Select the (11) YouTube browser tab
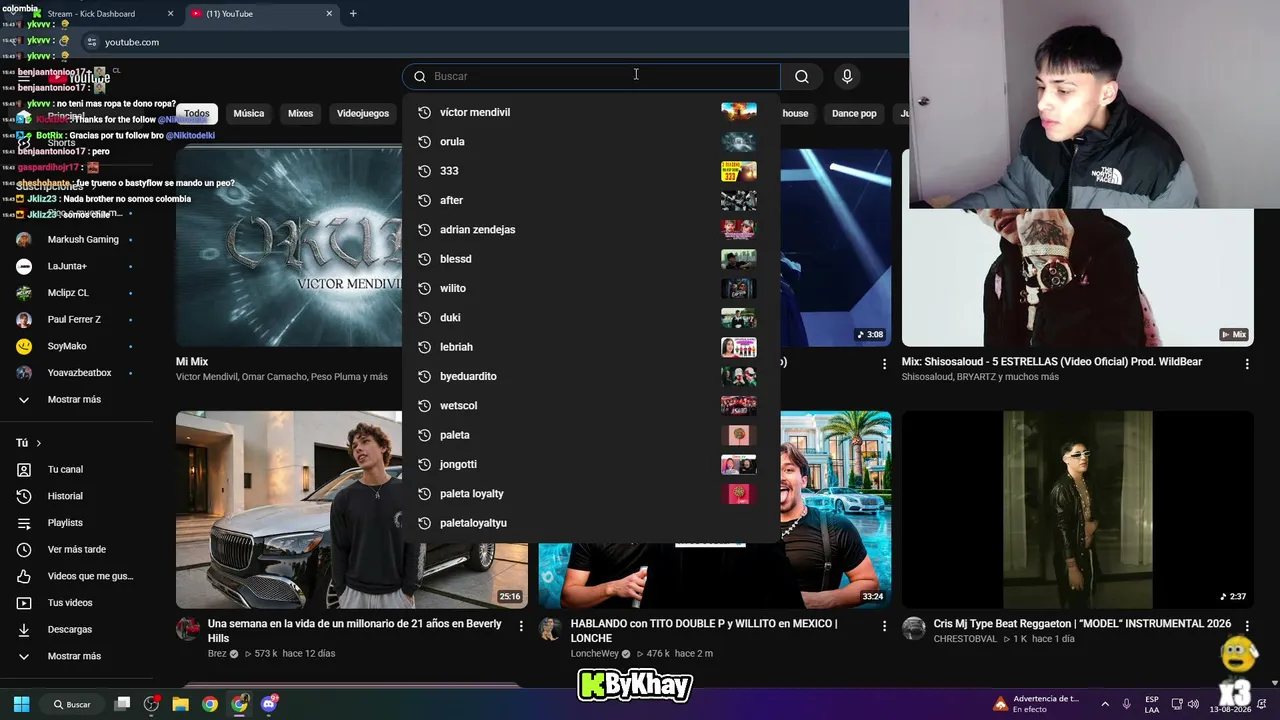 coord(262,14)
